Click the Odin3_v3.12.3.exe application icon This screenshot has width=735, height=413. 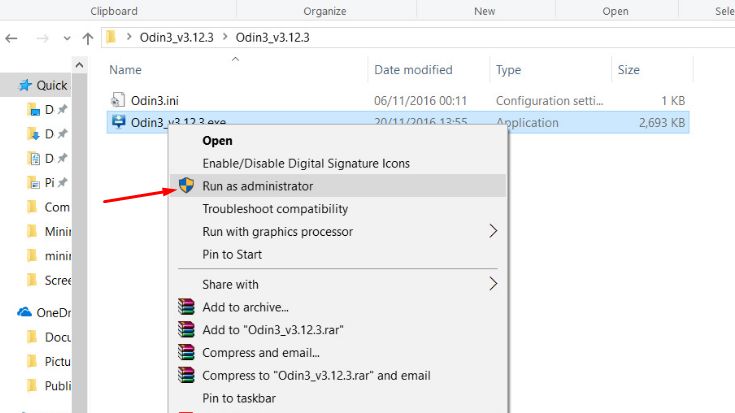click(x=119, y=123)
